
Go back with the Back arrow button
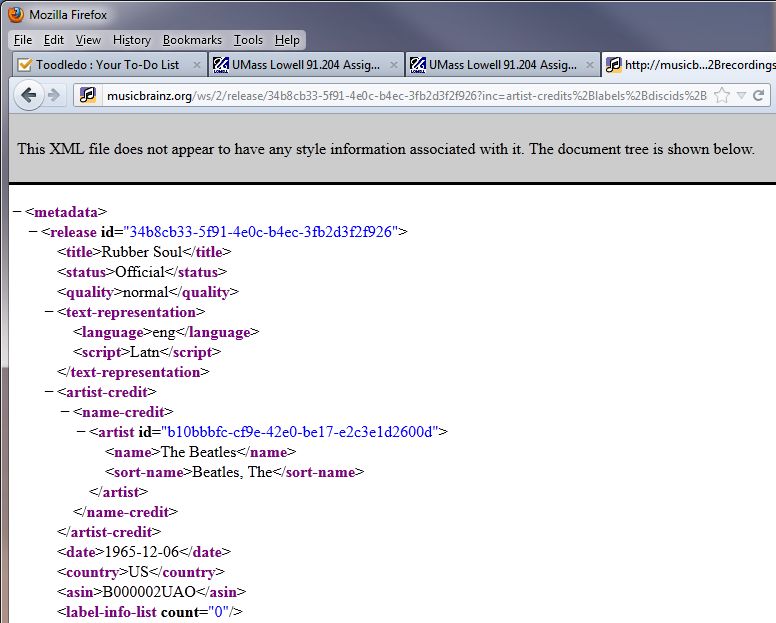tap(28, 95)
